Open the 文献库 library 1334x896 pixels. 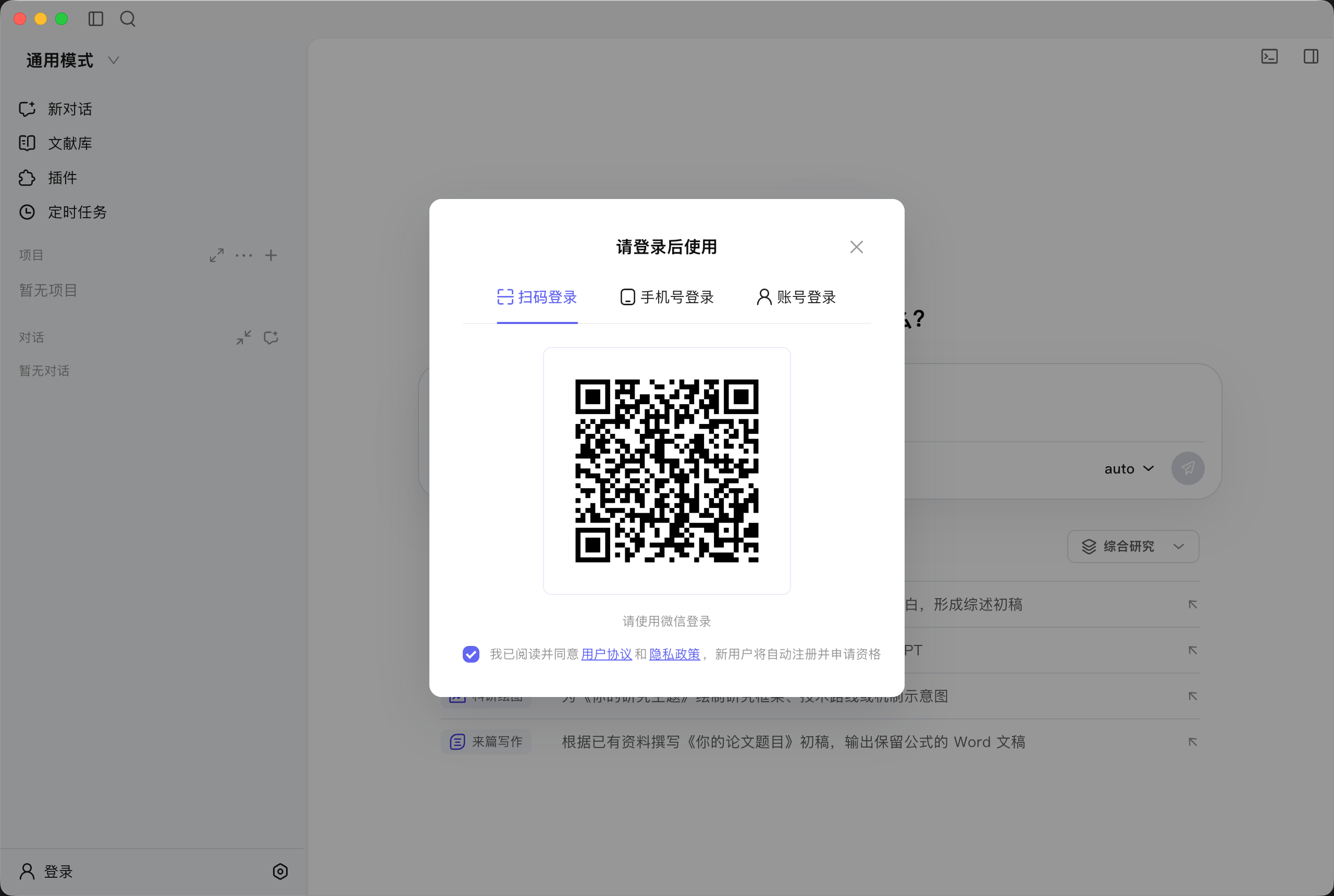[x=55, y=143]
